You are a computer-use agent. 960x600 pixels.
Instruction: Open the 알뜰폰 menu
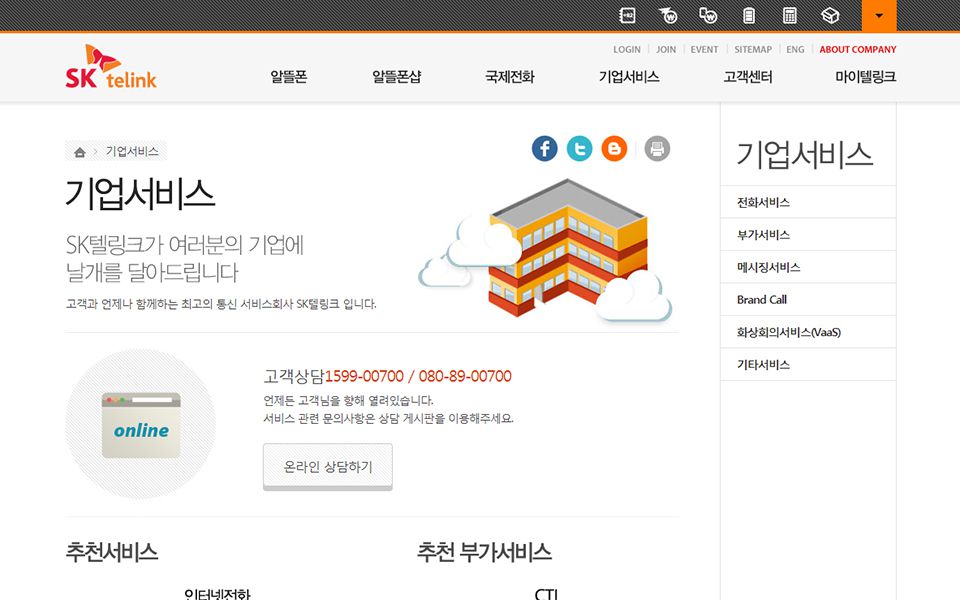289,77
